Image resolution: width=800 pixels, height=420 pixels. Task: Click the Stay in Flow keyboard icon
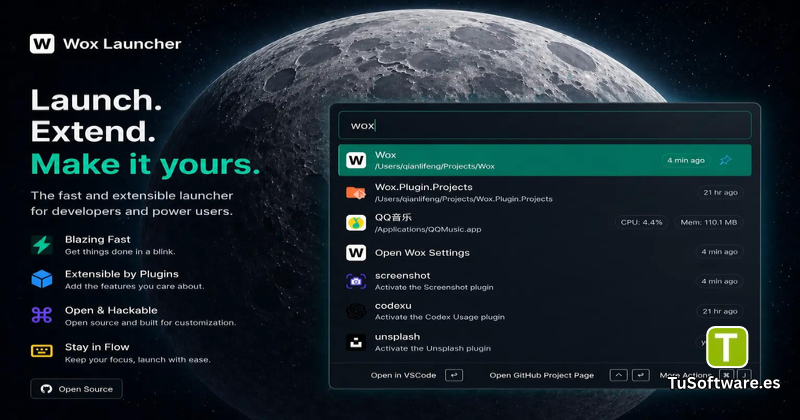[42, 351]
